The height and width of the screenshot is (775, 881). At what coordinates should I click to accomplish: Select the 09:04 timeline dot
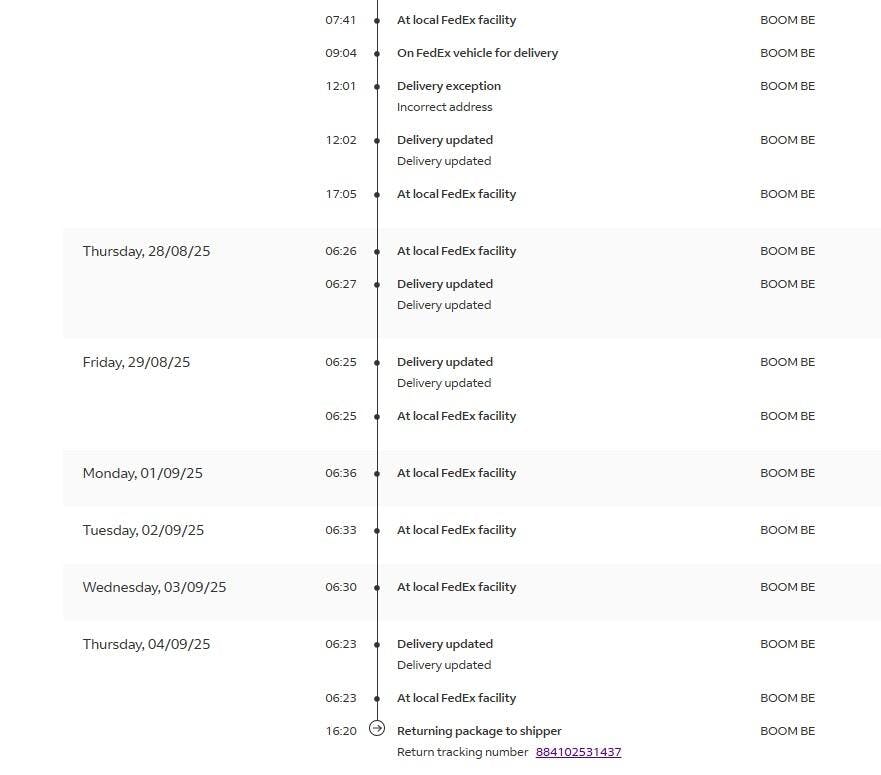click(x=377, y=53)
